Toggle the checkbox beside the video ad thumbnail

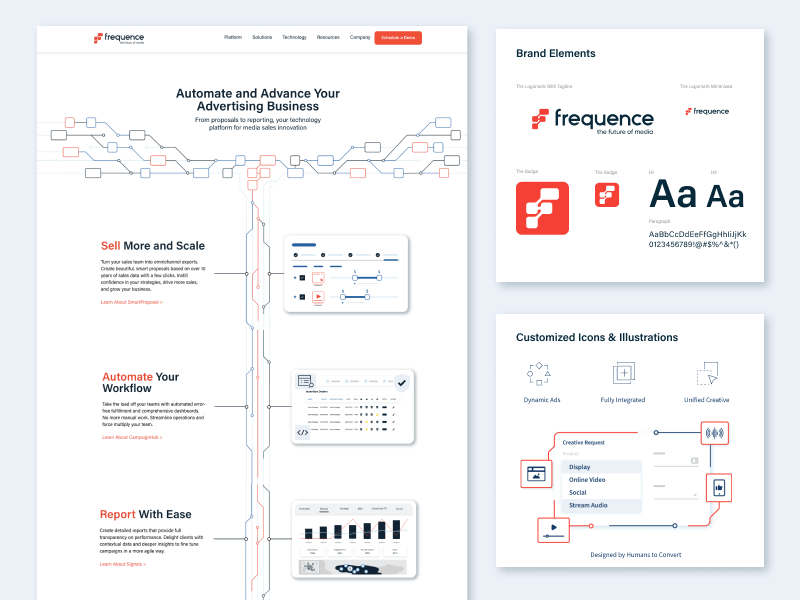click(x=302, y=297)
